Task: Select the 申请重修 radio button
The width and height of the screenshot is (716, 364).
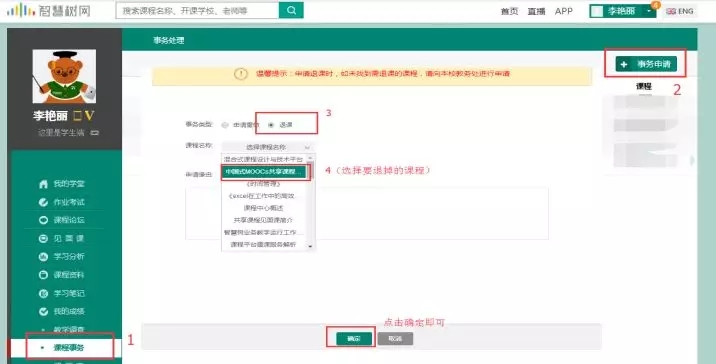Action: pos(225,125)
